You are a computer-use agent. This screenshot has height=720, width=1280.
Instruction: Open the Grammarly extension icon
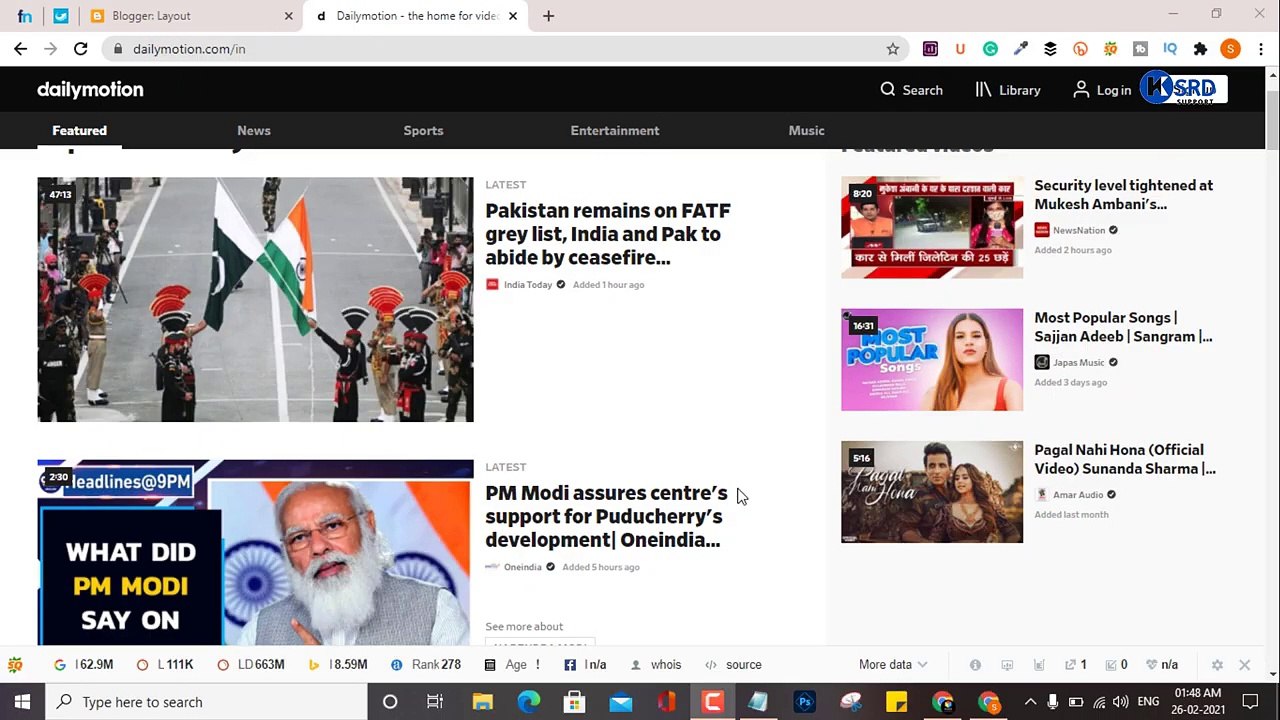pos(990,49)
